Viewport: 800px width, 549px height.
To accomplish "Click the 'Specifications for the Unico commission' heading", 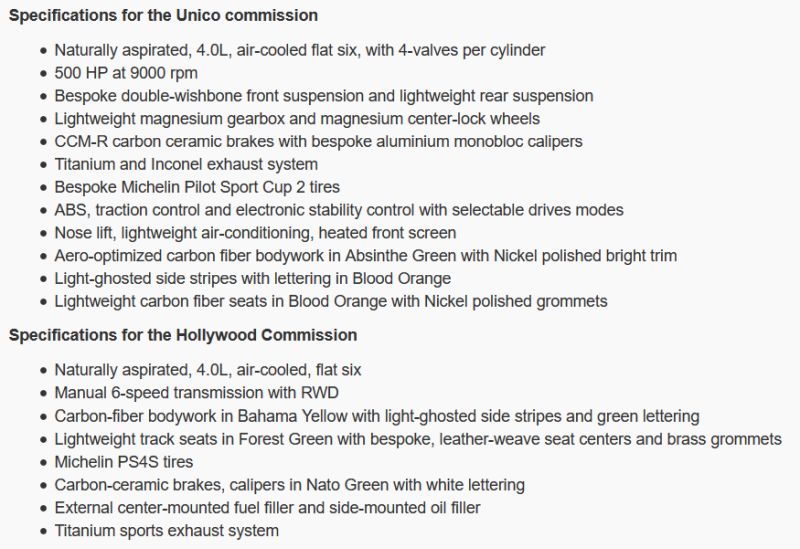I will (x=163, y=16).
